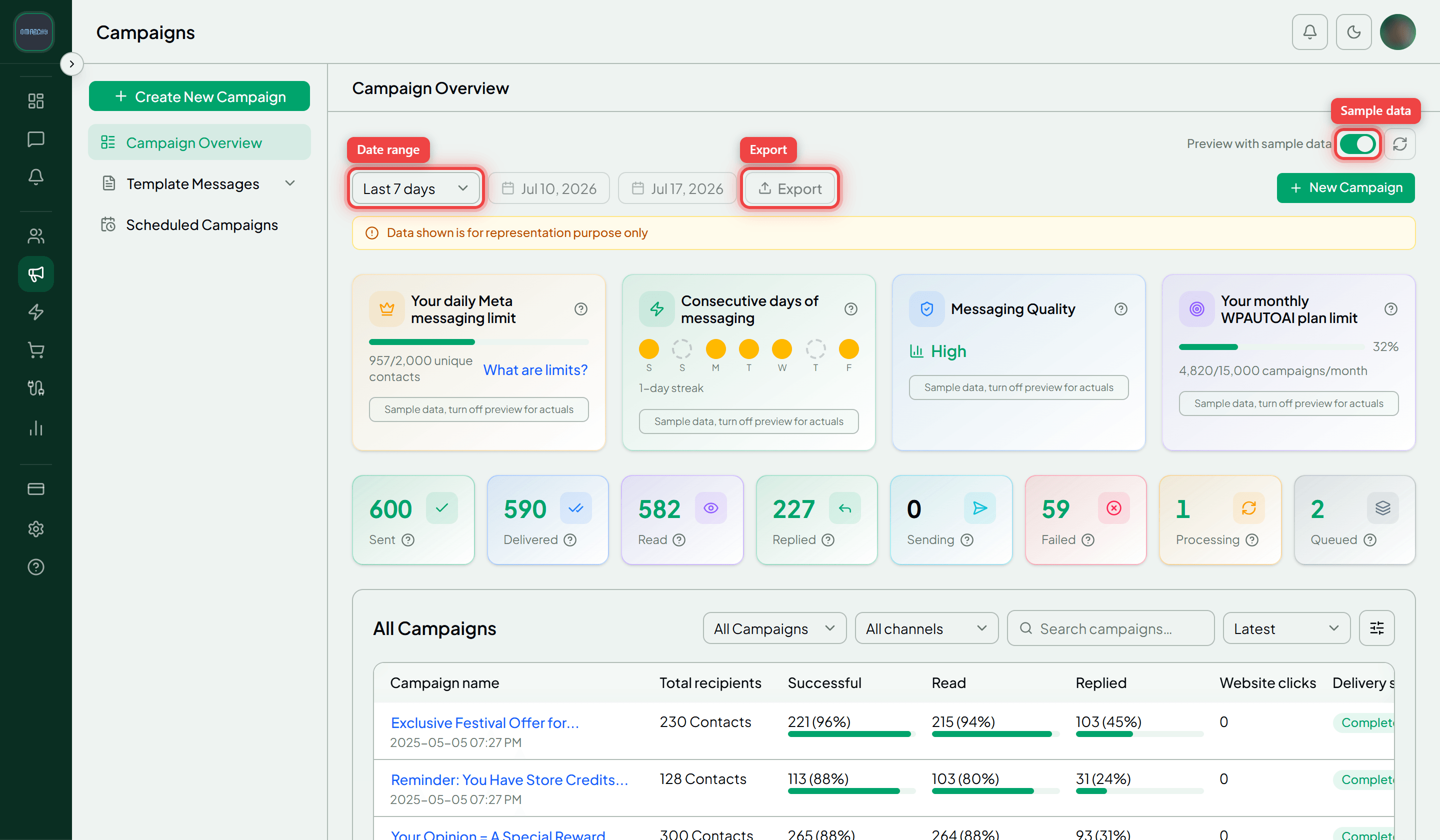The width and height of the screenshot is (1440, 840).
Task: Click the monthly plan limit 32% progress bar
Action: [x=1271, y=347]
